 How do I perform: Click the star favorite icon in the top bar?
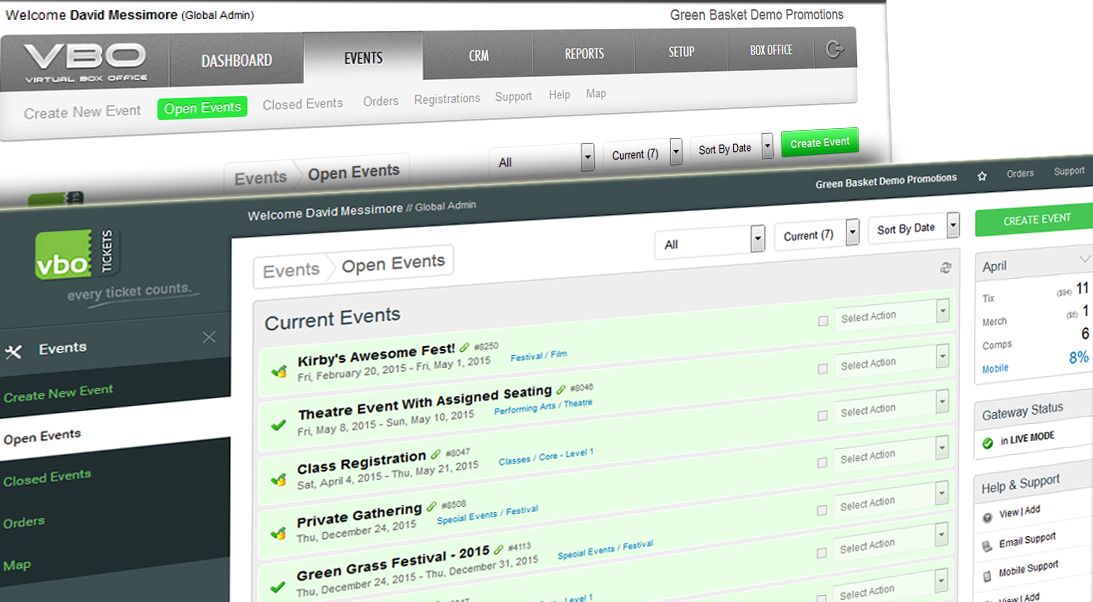coord(981,176)
